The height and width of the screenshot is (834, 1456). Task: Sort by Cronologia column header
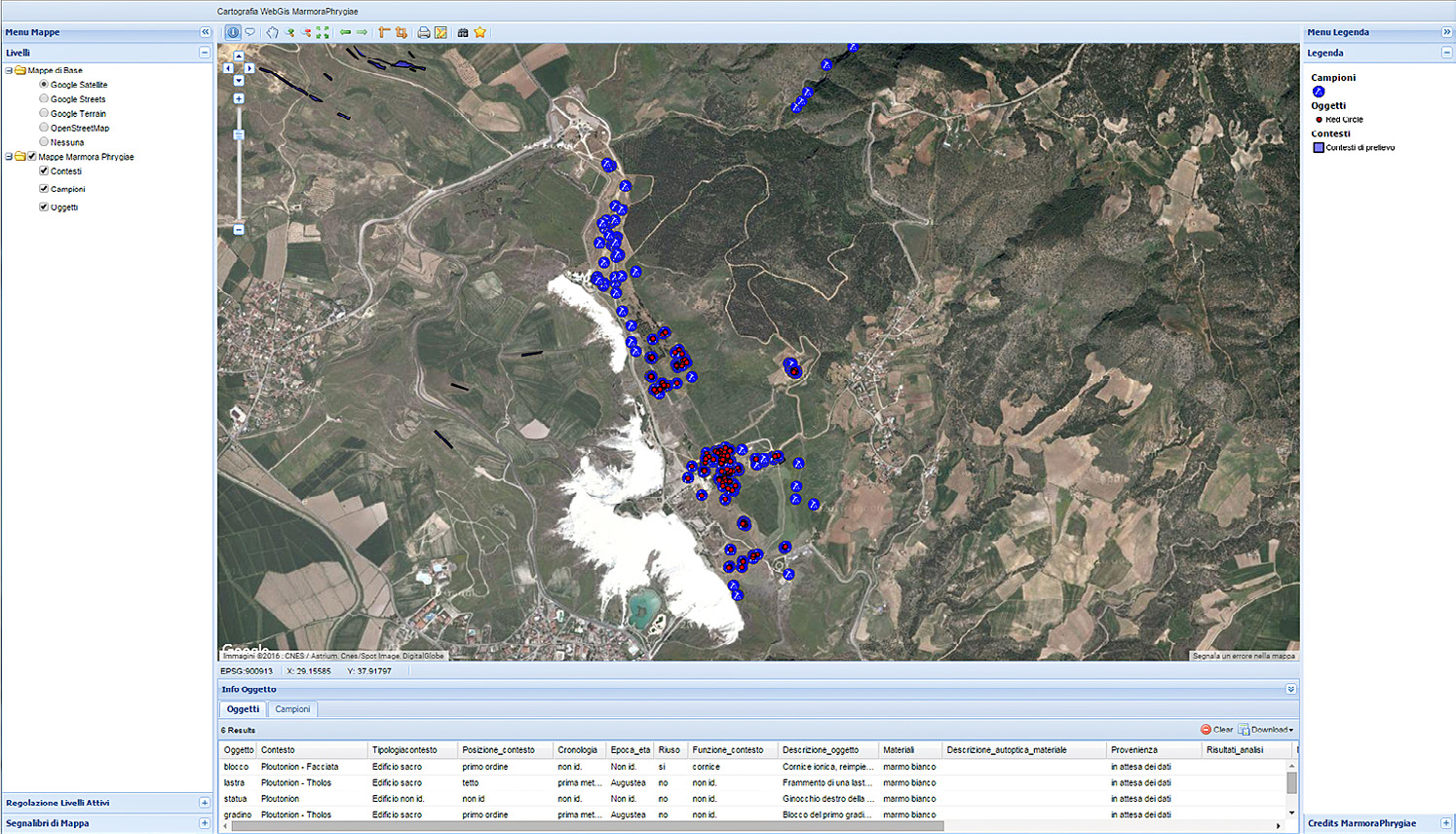[x=580, y=750]
